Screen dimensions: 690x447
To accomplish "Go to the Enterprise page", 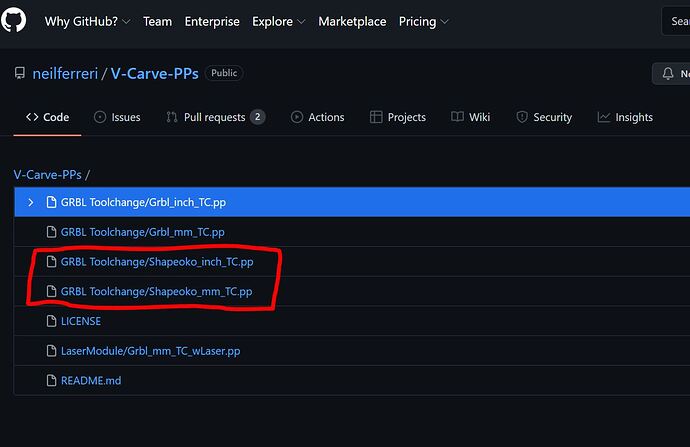I will click(212, 22).
